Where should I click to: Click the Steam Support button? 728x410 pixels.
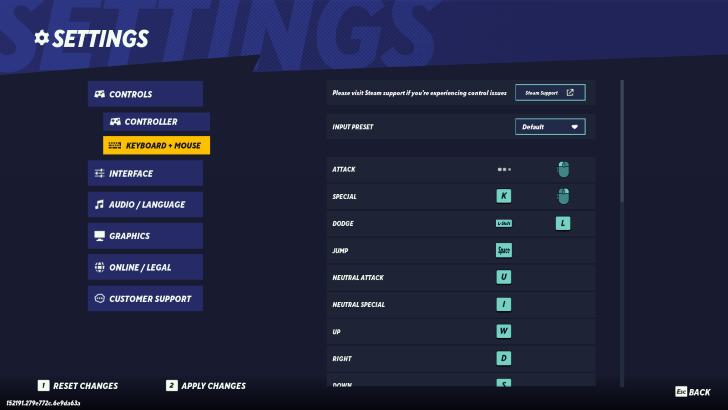(x=550, y=93)
